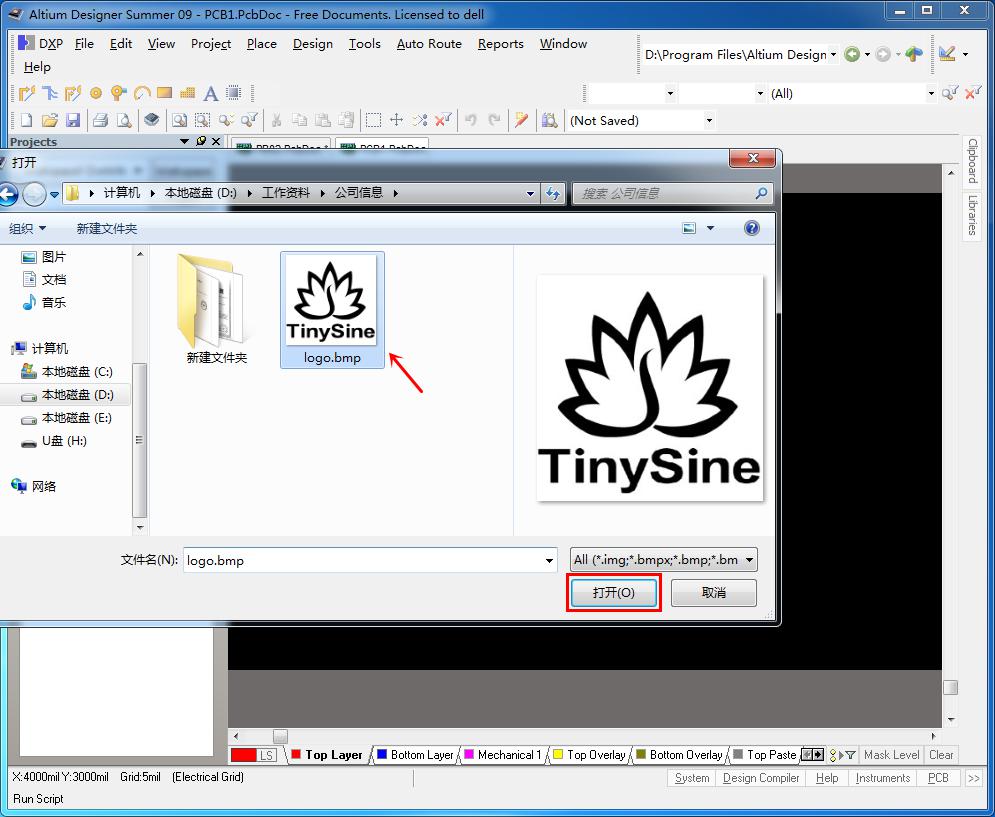Select the place pad tool icon
This screenshot has width=995, height=817.
96,93
